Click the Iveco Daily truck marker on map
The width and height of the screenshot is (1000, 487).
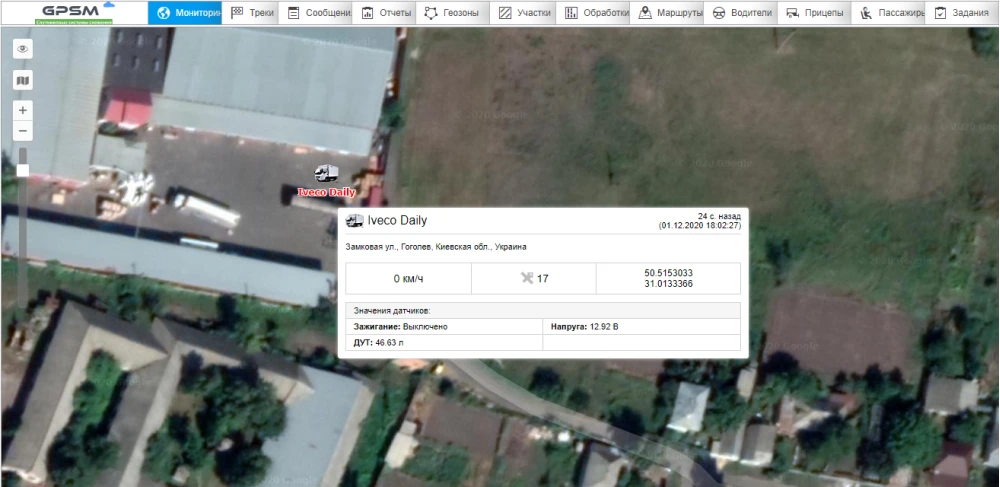326,173
